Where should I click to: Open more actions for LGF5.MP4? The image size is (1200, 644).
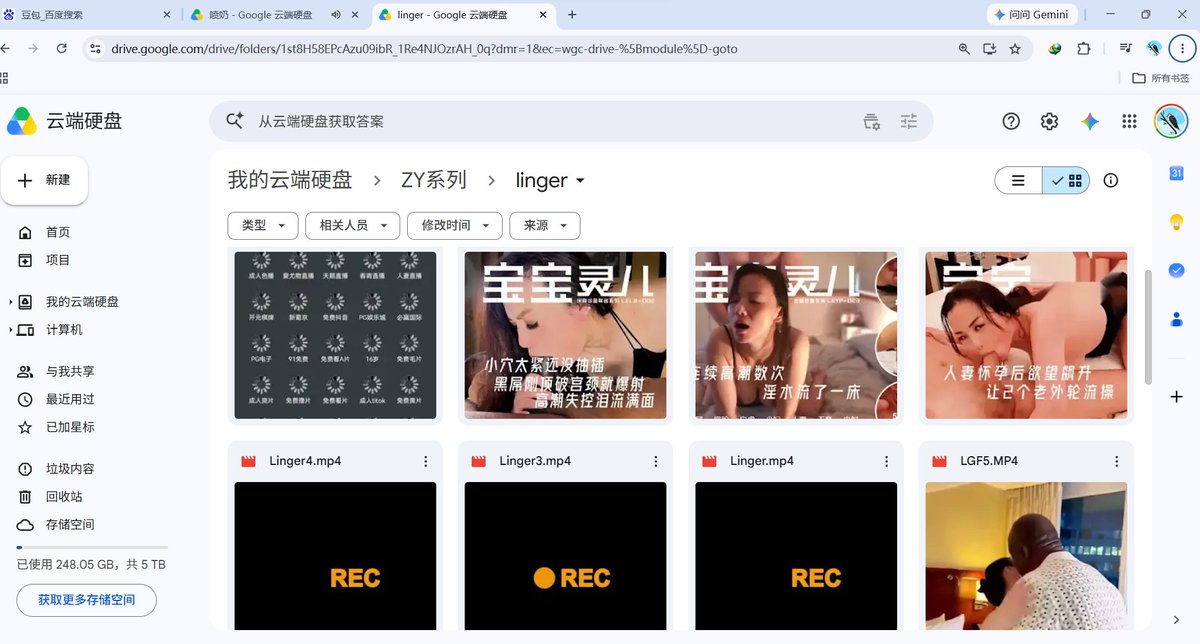[x=1117, y=461]
